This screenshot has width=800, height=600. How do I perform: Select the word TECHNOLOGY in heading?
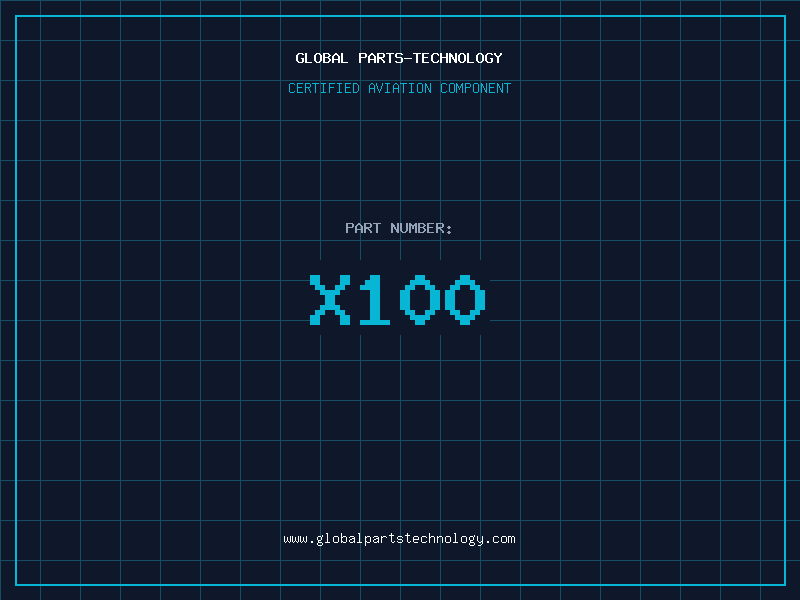[458, 58]
